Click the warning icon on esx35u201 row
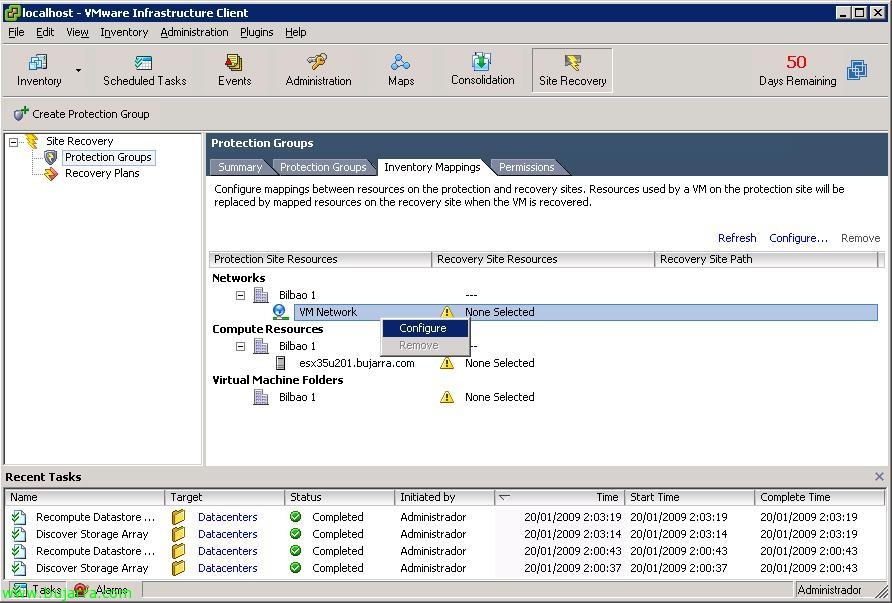 coord(447,363)
